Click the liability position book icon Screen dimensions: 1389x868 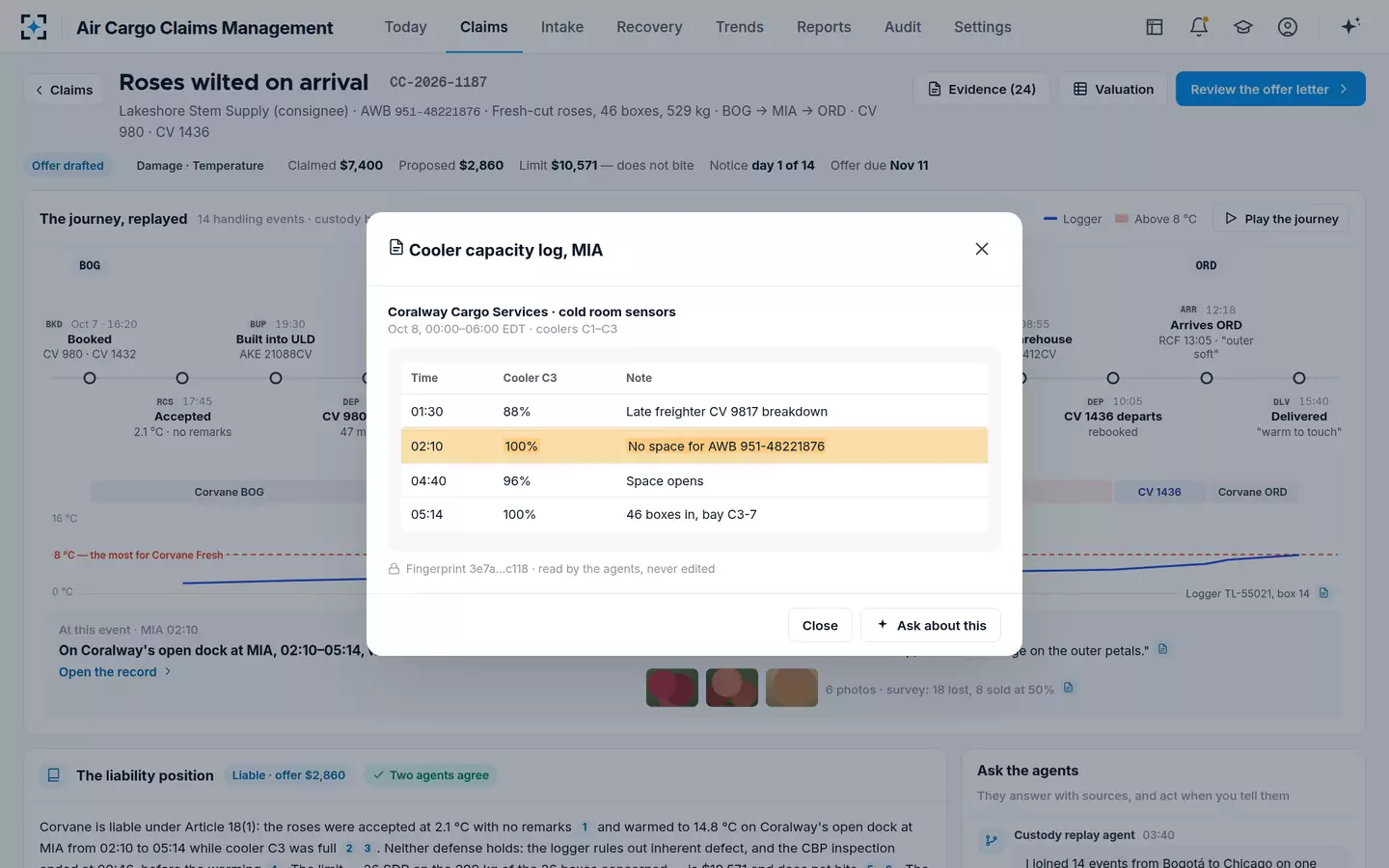(54, 775)
